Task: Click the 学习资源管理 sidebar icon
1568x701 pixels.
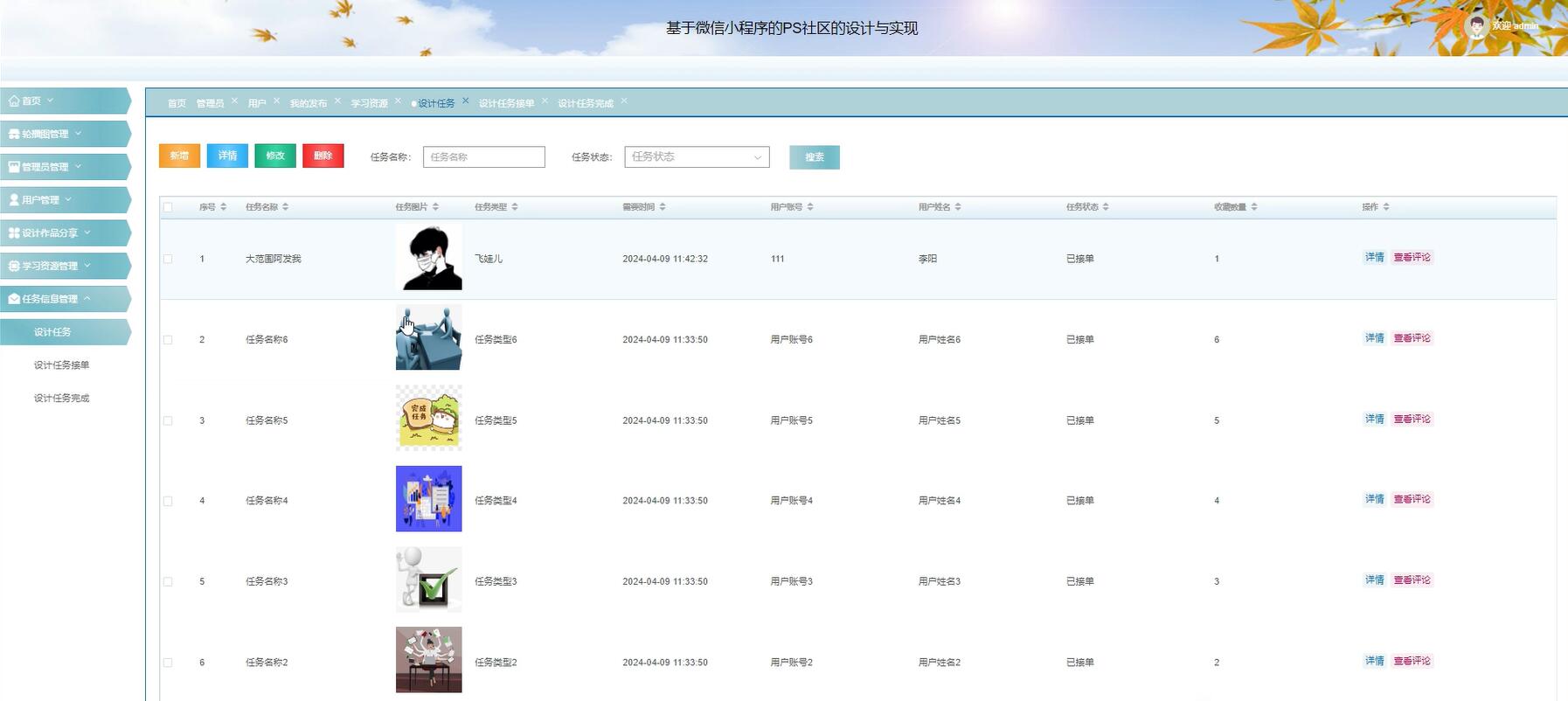Action: point(14,266)
